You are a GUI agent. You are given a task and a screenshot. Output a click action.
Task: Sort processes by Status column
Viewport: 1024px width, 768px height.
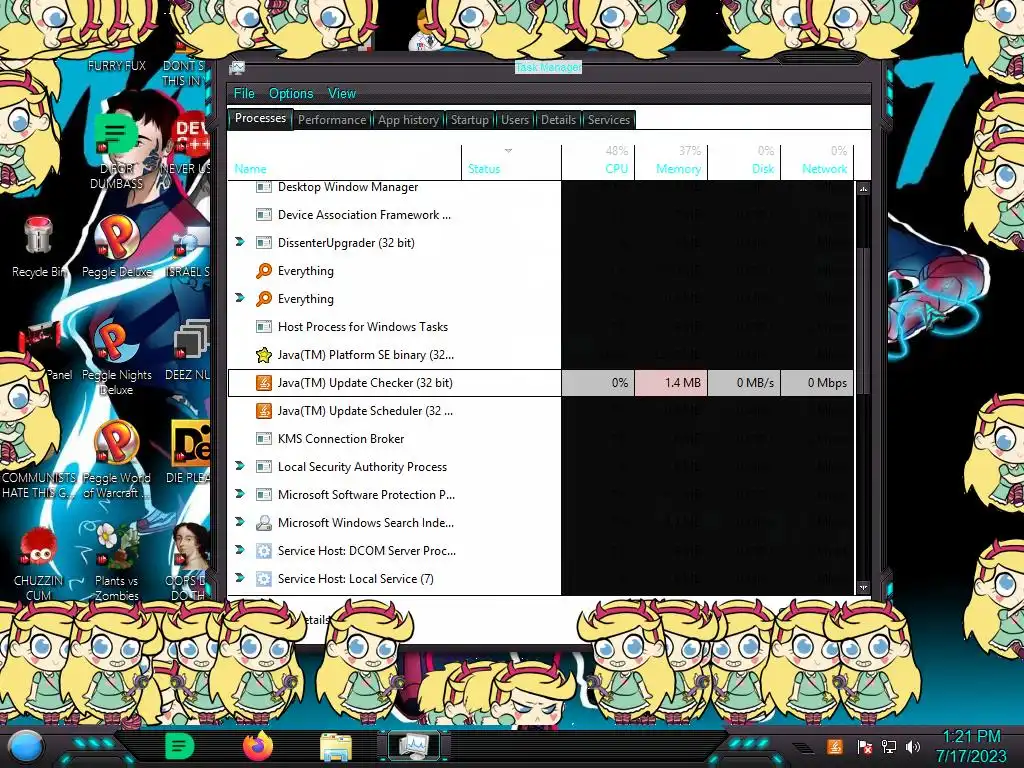(511, 163)
